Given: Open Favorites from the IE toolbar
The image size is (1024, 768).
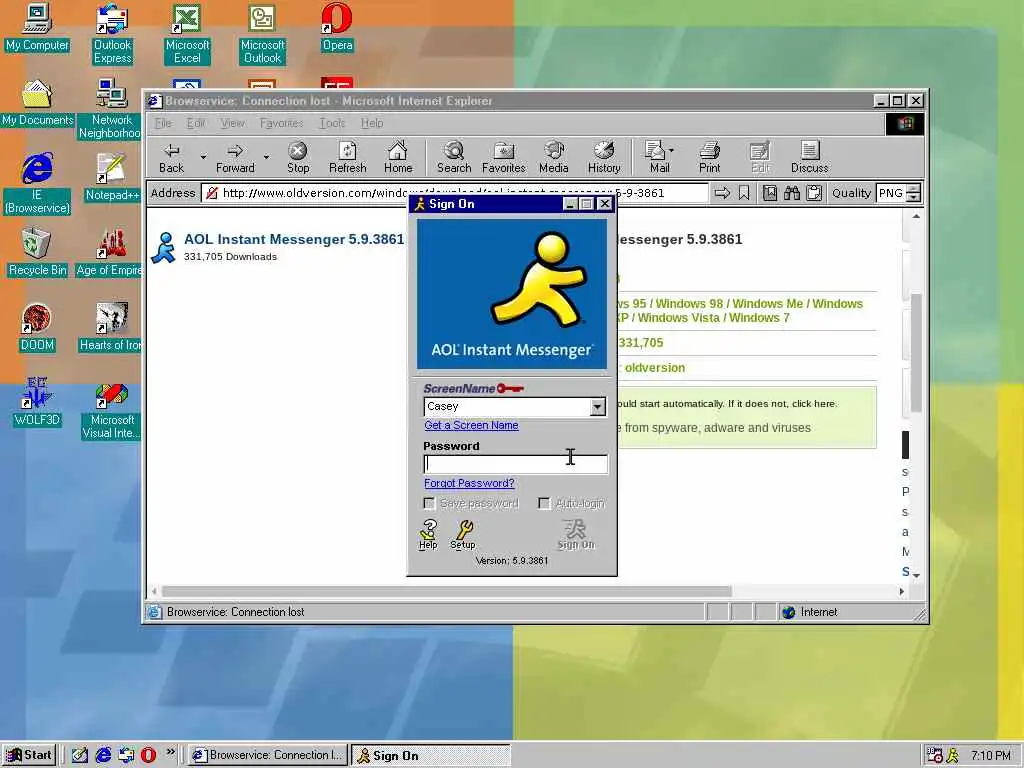Looking at the screenshot, I should (x=504, y=157).
